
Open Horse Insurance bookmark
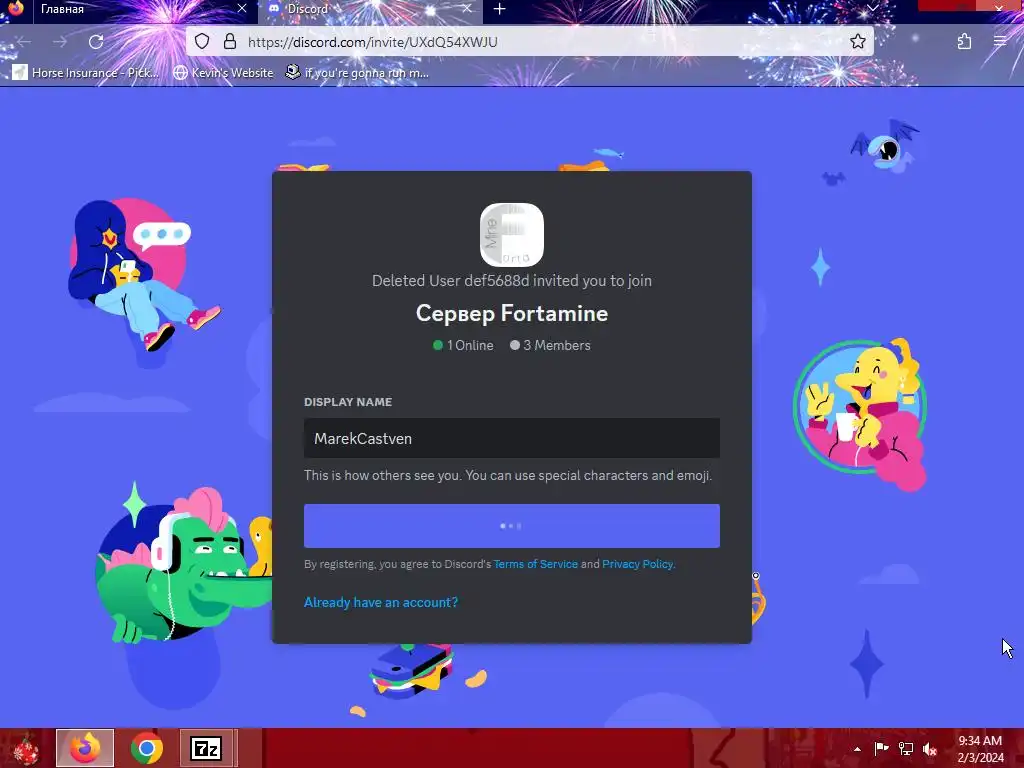(x=86, y=72)
